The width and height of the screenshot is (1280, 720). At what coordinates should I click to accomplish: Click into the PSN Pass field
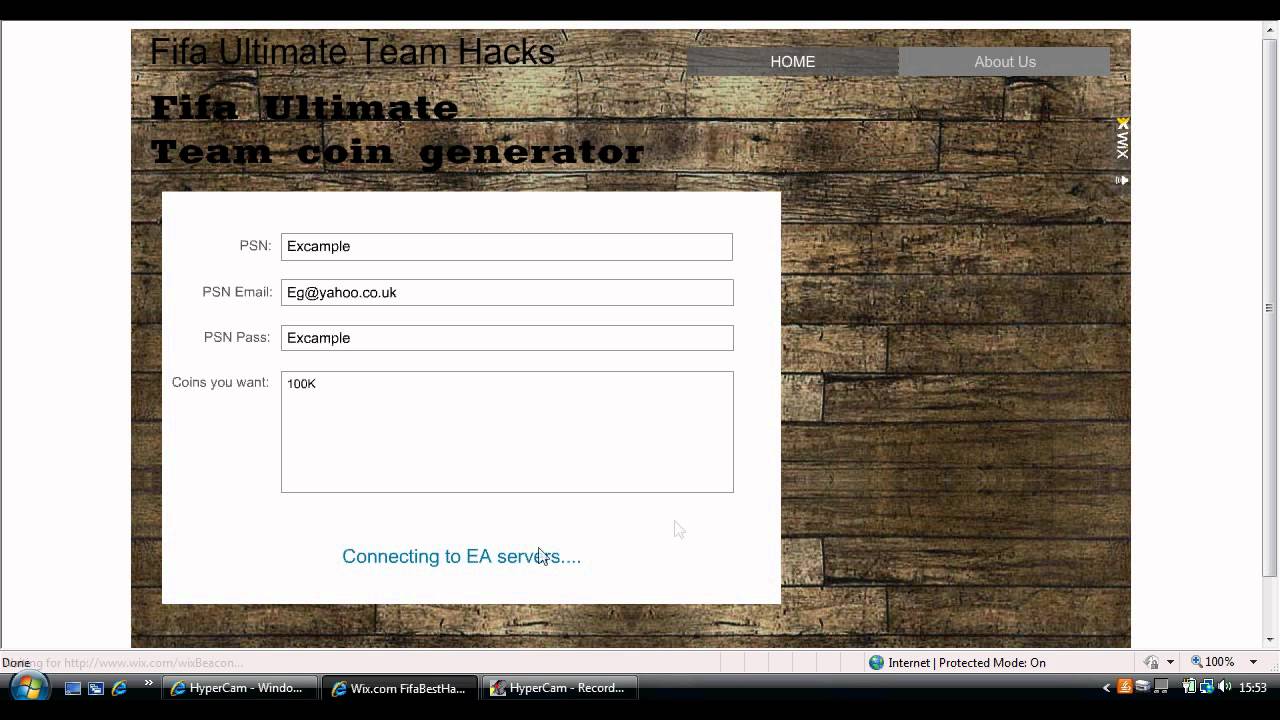507,338
